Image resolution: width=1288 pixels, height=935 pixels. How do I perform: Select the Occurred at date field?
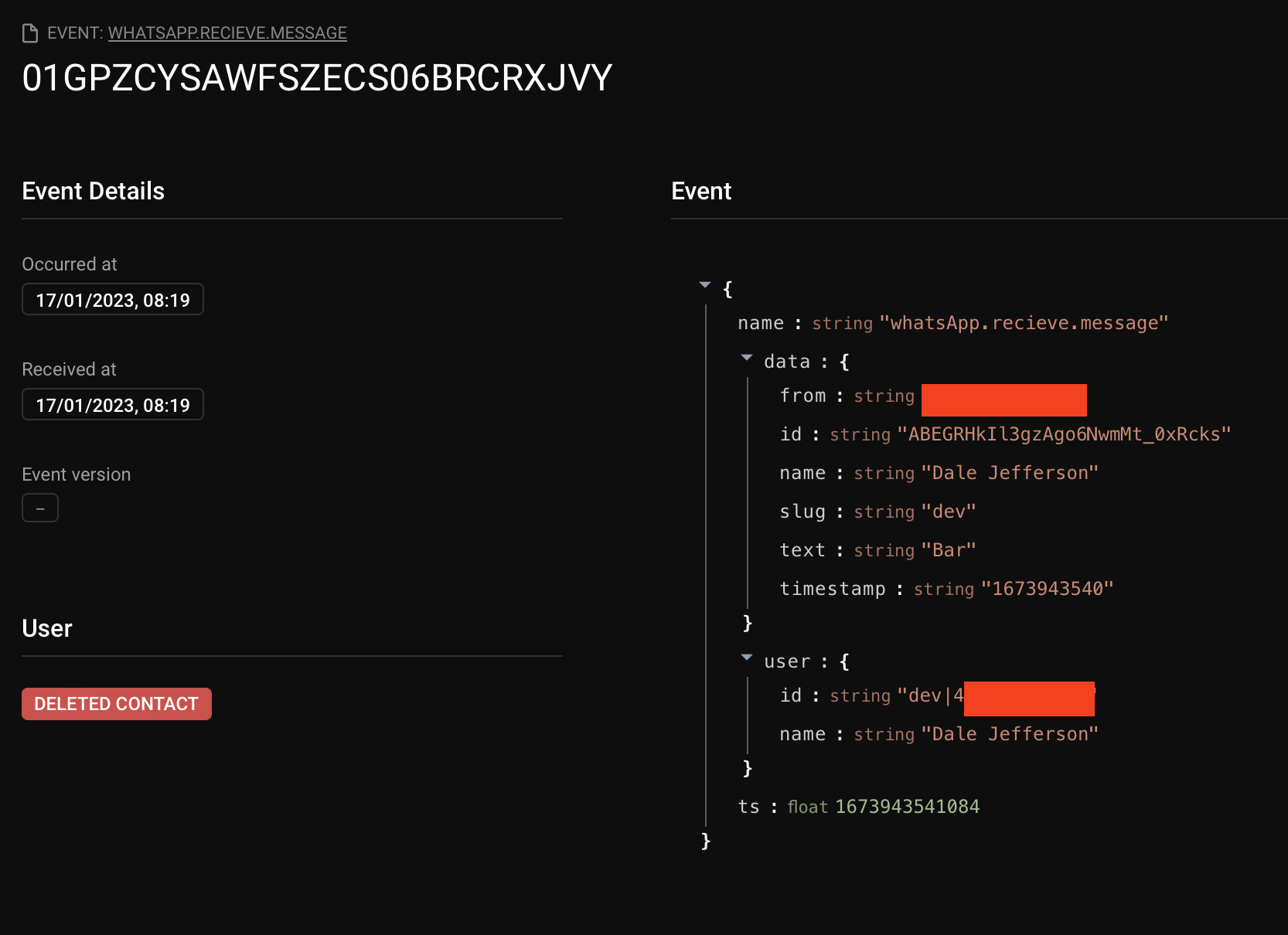coord(112,299)
